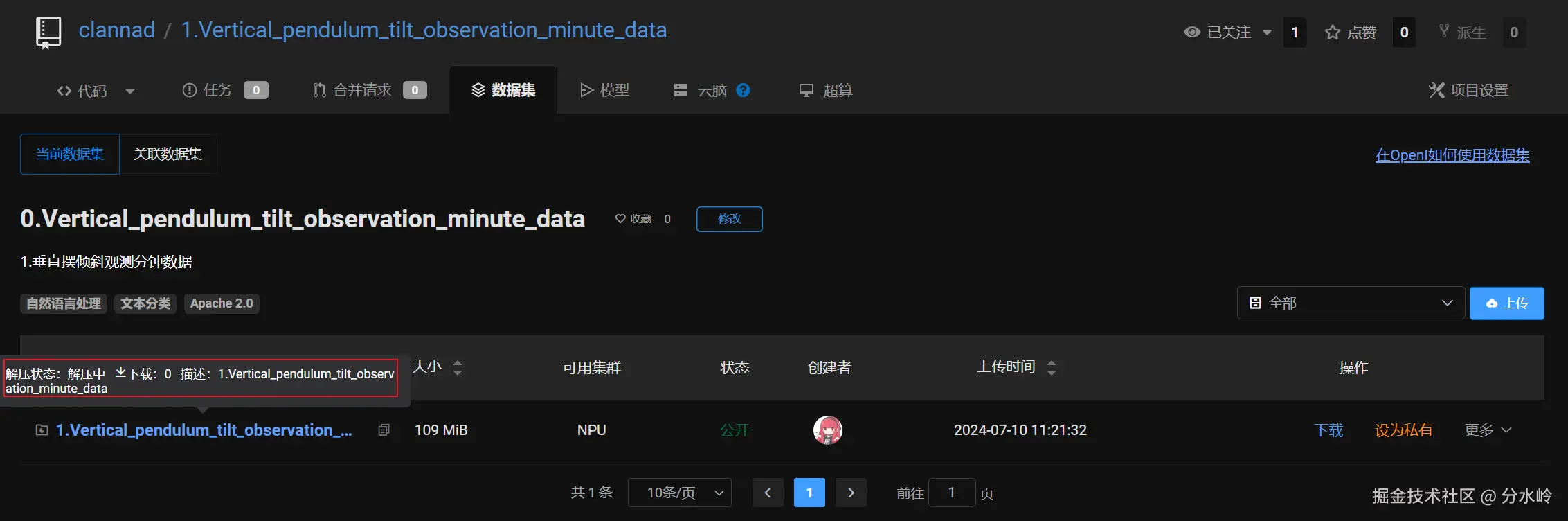The image size is (1568, 521).
Task: Open the 在OpenI如何使用数据集 link
Action: [x=1452, y=155]
